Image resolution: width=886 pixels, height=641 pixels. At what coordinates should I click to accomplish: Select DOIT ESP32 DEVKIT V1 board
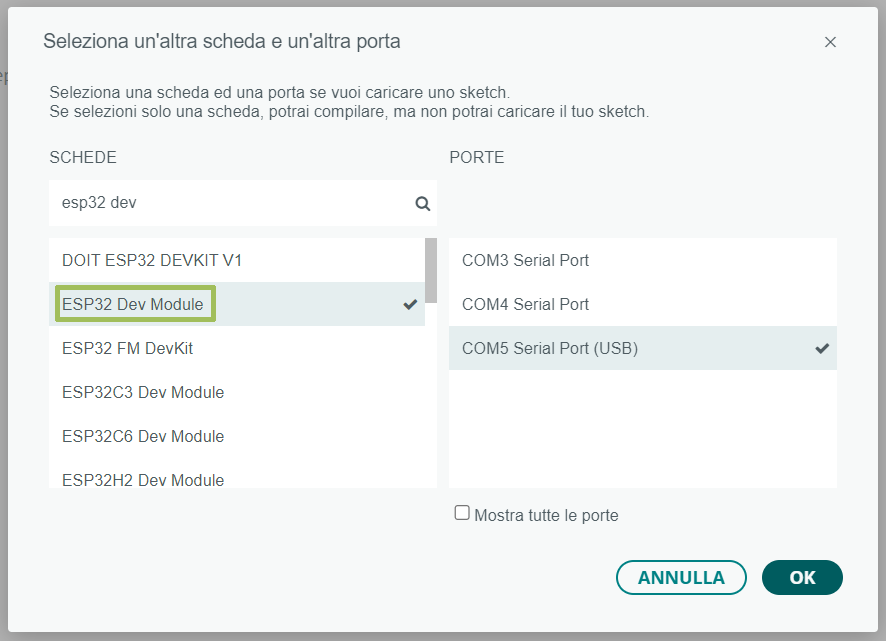pos(237,260)
